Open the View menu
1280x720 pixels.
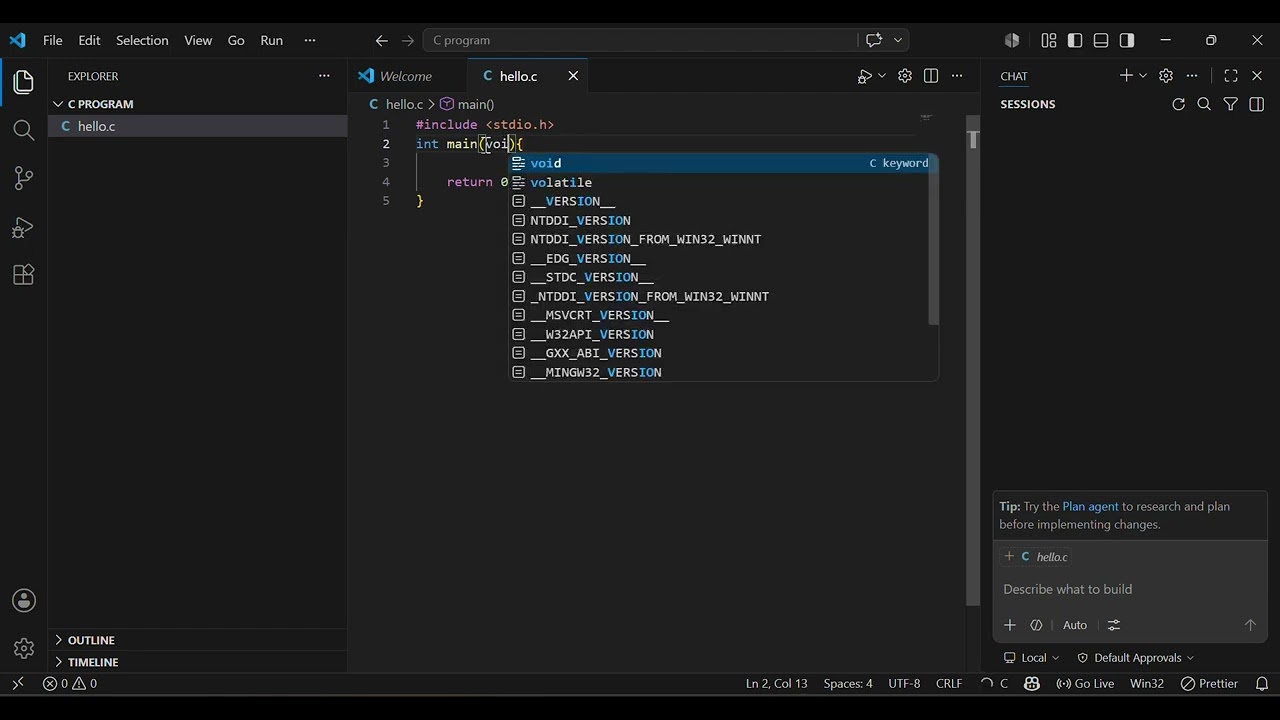198,40
